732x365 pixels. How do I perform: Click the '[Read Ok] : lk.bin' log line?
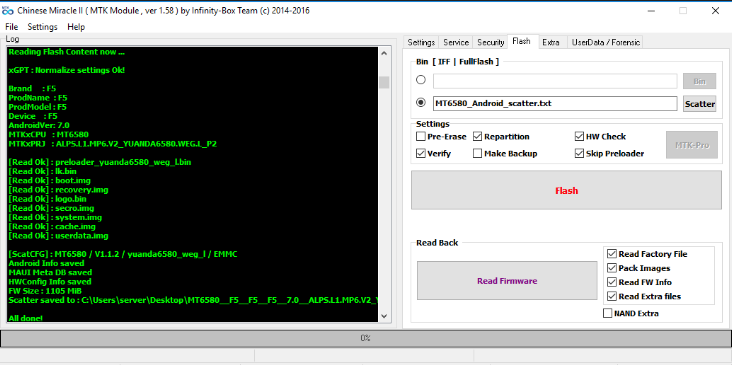tap(42, 171)
